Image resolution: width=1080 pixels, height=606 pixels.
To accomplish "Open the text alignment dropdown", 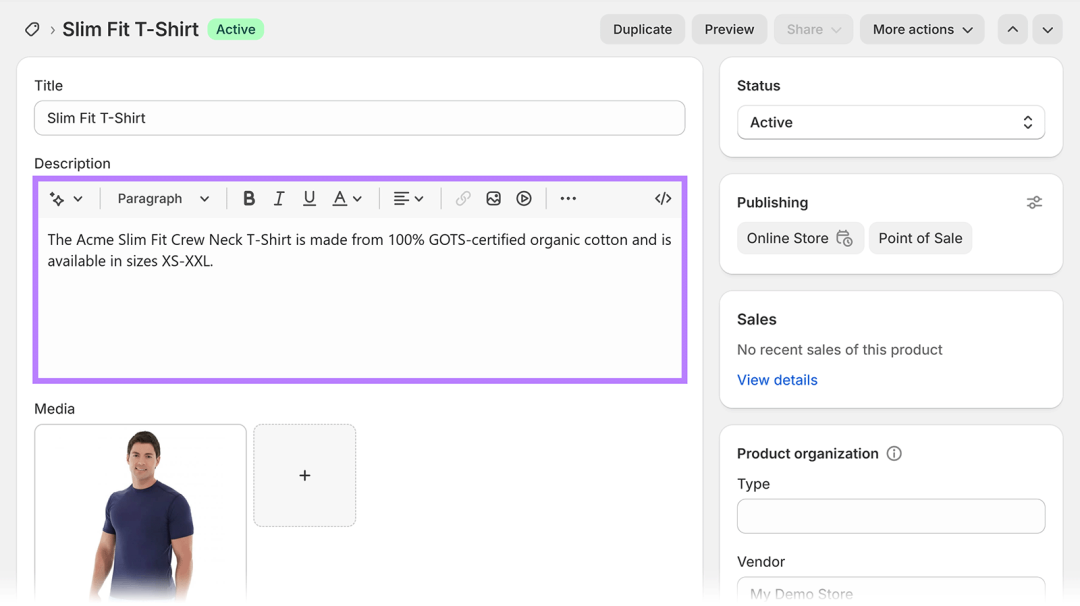I will pyautogui.click(x=408, y=199).
